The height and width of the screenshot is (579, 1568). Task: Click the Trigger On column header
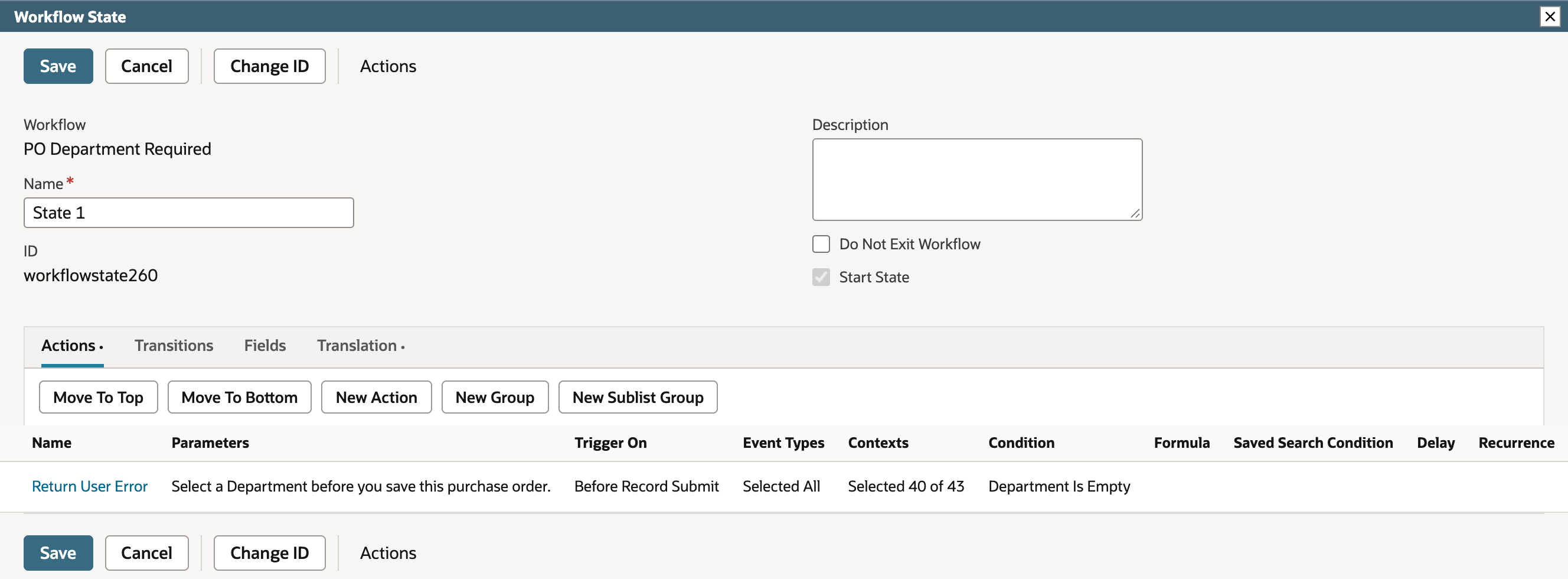pos(610,443)
